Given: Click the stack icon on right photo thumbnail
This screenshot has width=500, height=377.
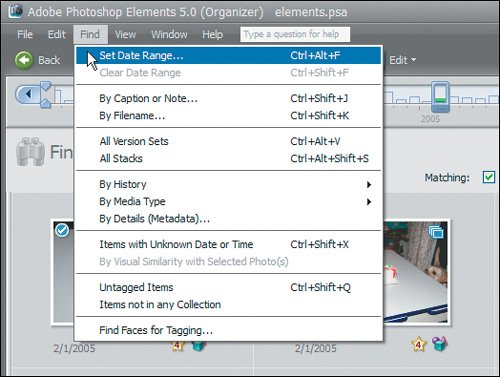Looking at the screenshot, I should (436, 232).
